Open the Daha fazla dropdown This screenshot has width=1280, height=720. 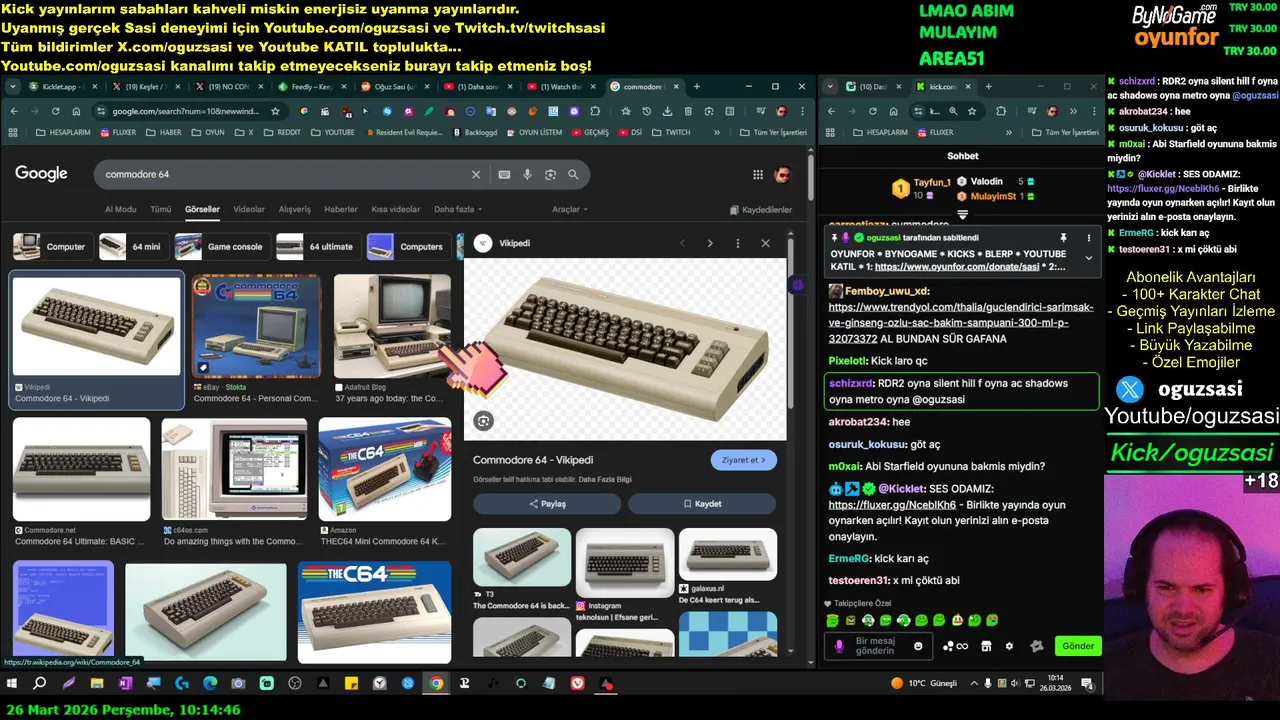pyautogui.click(x=458, y=209)
